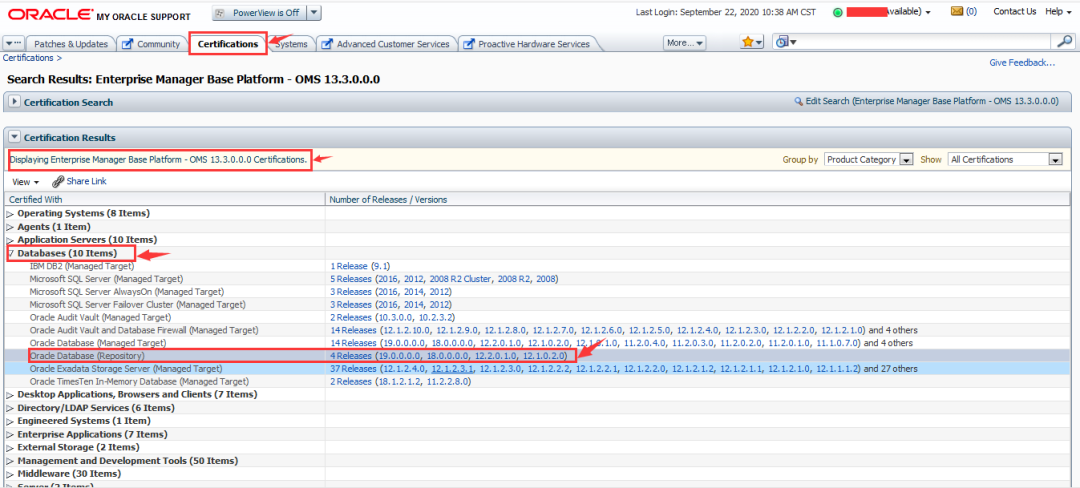The image size is (1080, 488).
Task: Expand Enterprise Applications (7 Items)
Action: [10, 434]
